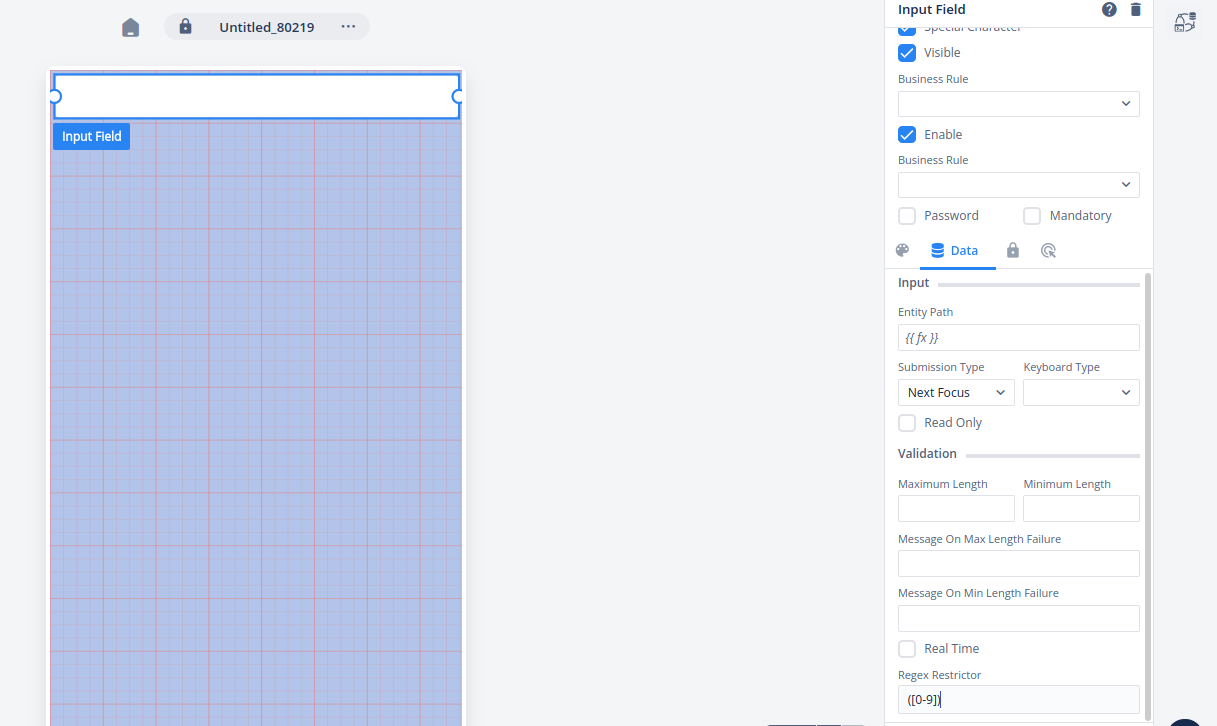Click the data flow icon at top right
1217x726 pixels.
(x=1185, y=23)
